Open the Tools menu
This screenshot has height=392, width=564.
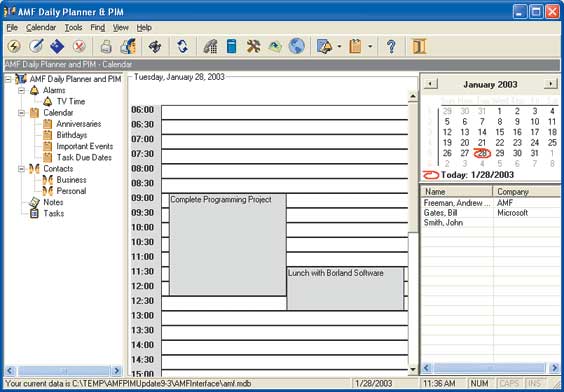point(73,28)
